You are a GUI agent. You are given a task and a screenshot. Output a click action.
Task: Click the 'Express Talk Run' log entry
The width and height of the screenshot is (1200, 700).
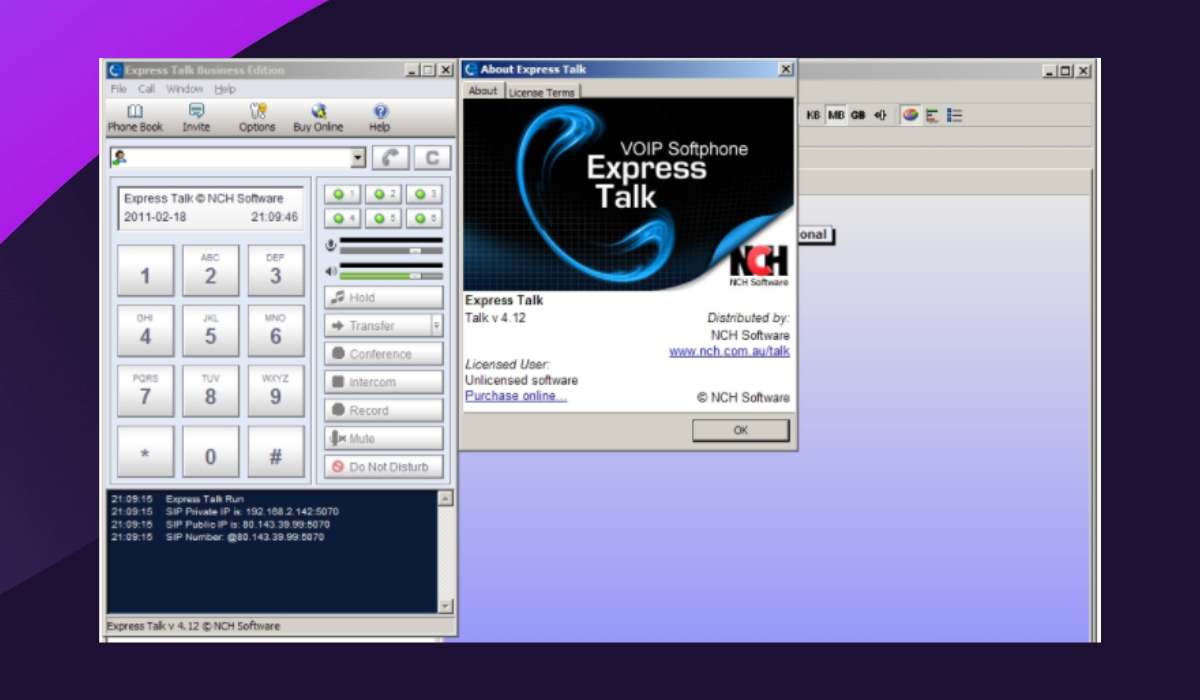click(x=204, y=498)
